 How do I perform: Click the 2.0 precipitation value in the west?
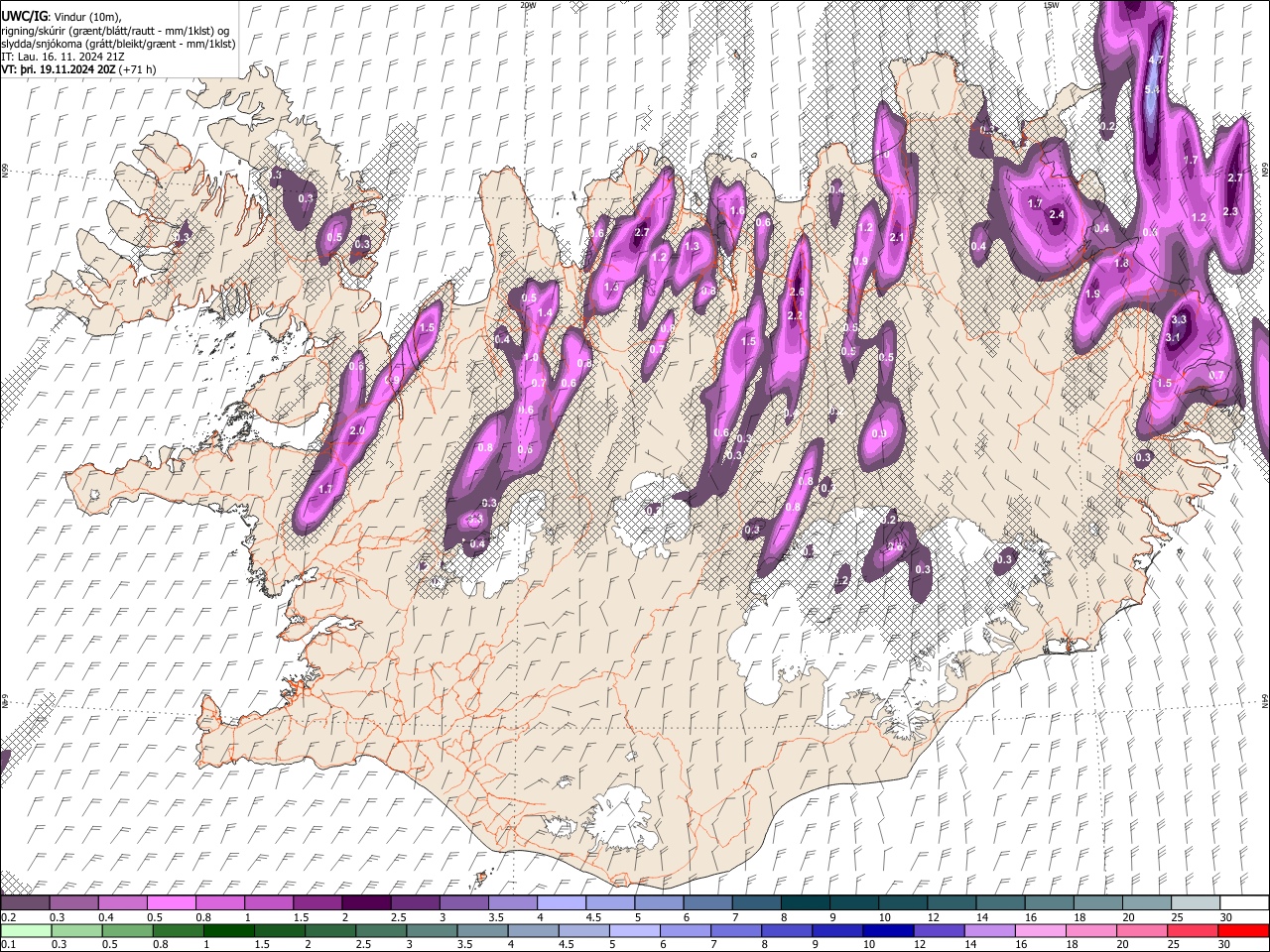[357, 430]
